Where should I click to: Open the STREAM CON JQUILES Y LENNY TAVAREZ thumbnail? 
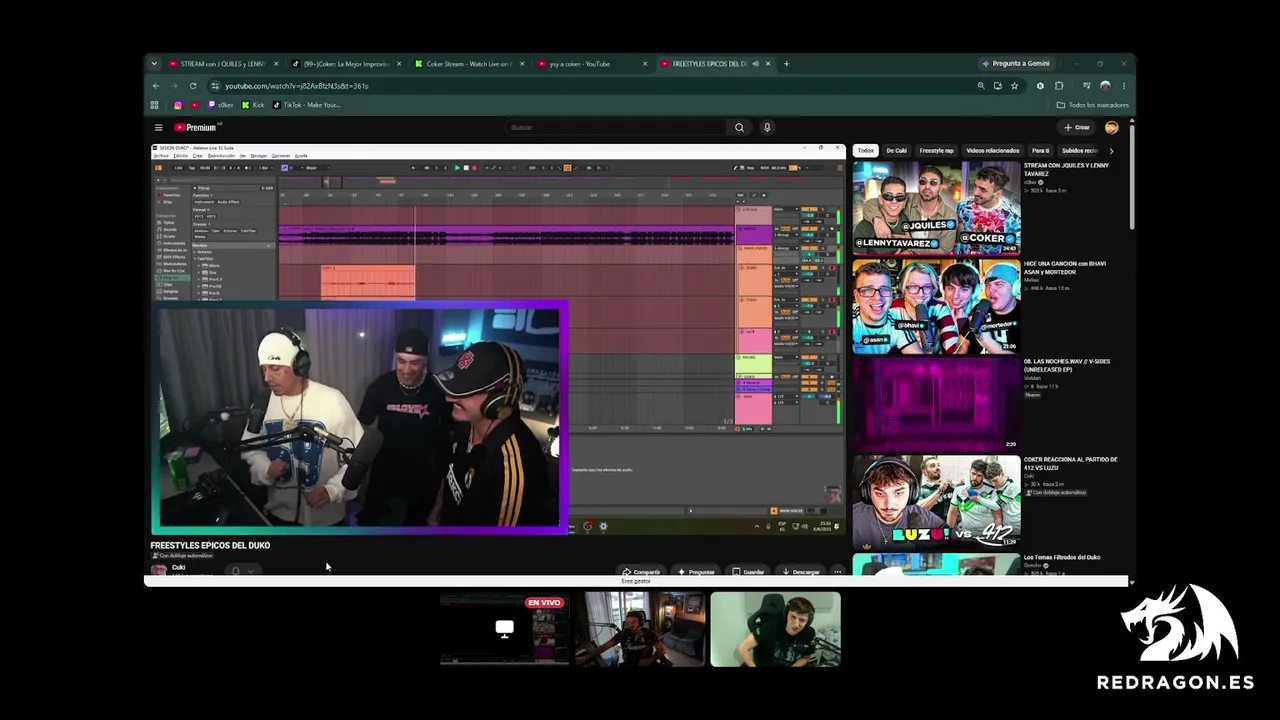(936, 208)
